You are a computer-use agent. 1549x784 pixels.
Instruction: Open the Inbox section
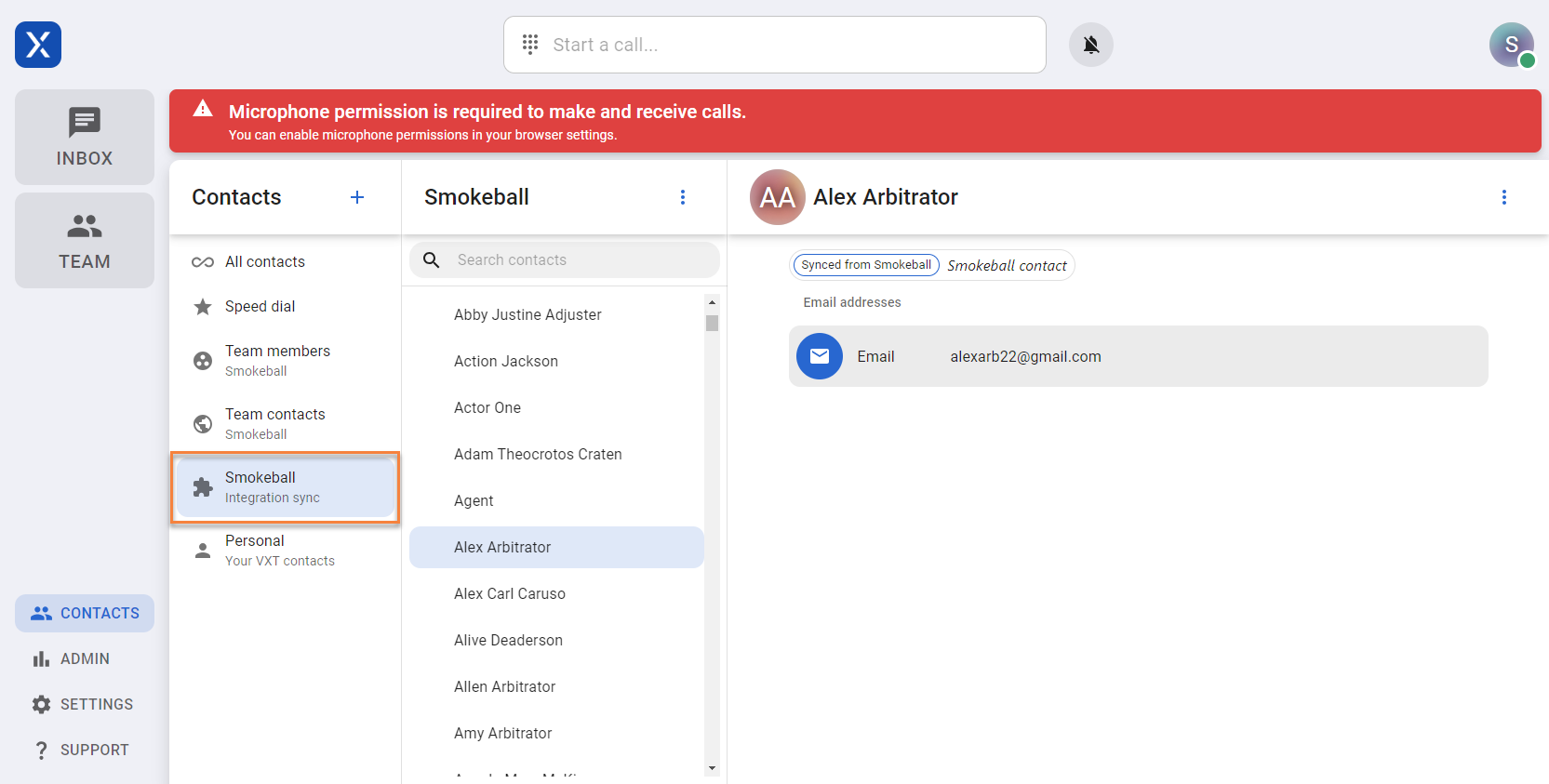[x=85, y=137]
